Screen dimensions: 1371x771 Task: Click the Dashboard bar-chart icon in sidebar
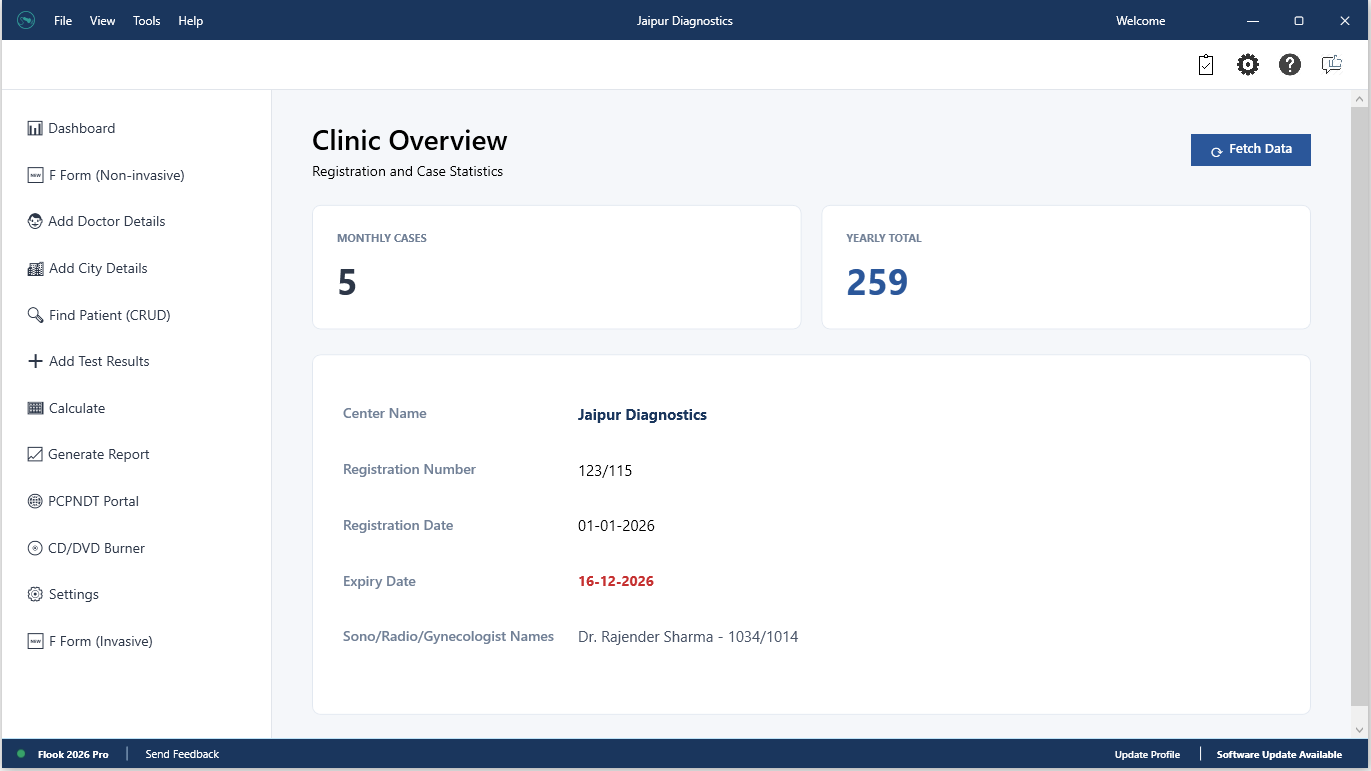coord(35,128)
